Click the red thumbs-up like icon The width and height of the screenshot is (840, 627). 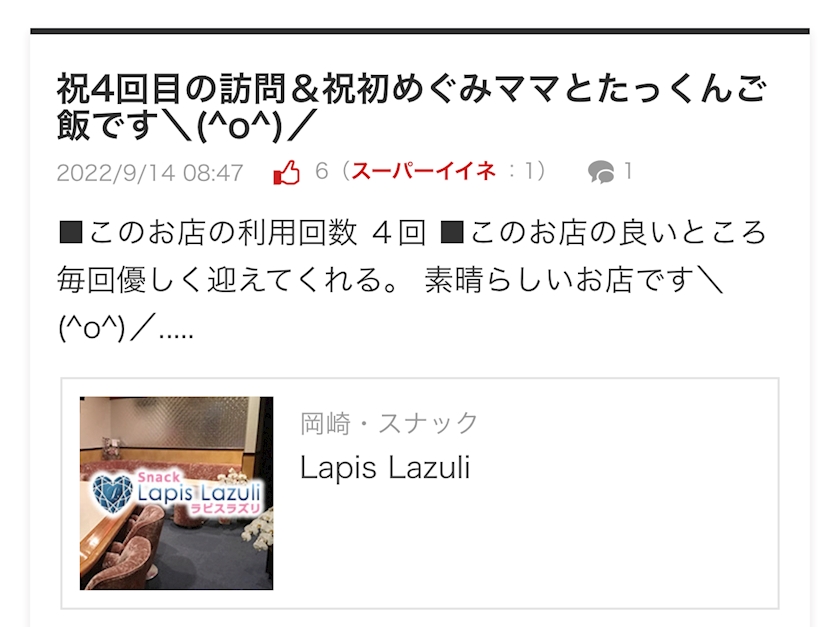pyautogui.click(x=287, y=172)
